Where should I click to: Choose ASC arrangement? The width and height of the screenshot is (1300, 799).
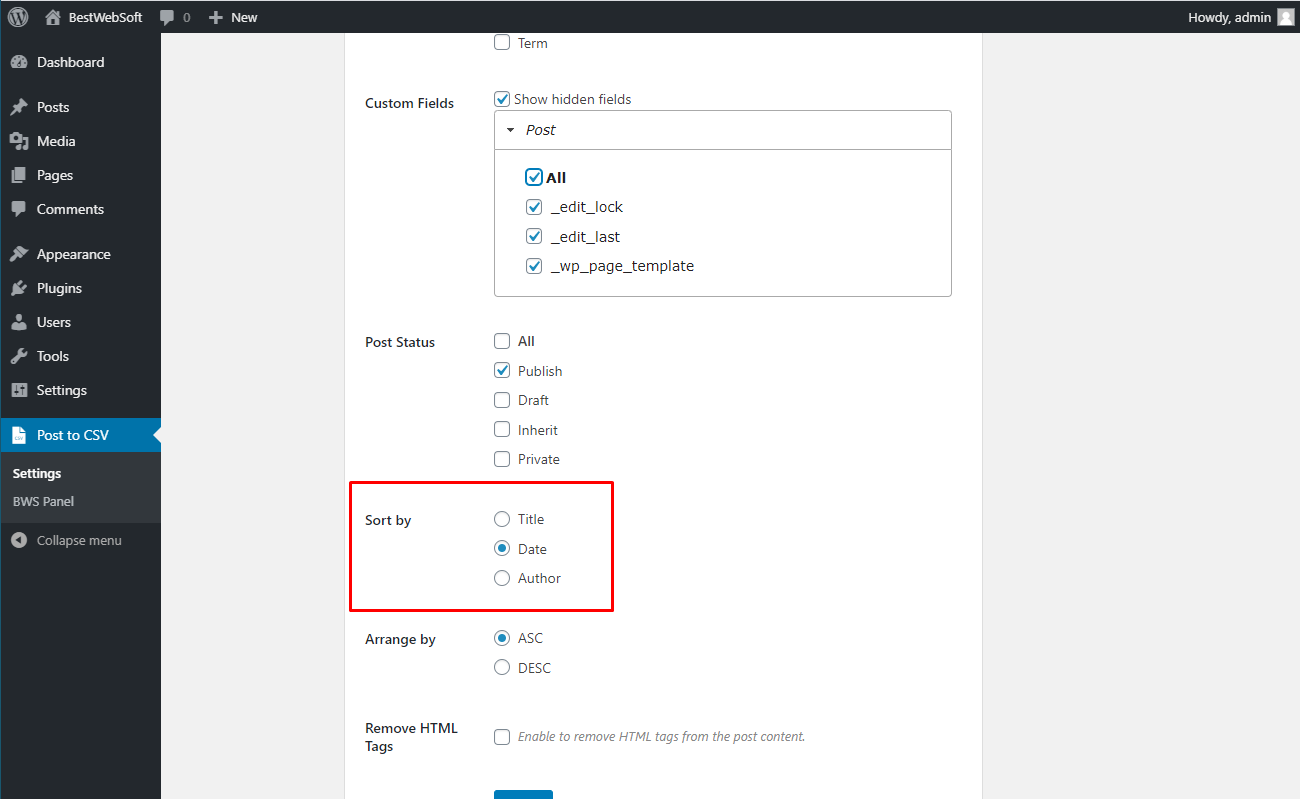502,638
